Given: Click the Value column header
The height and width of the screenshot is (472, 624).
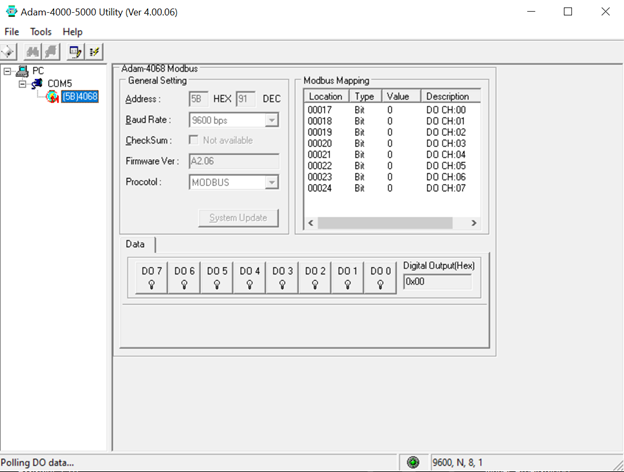Looking at the screenshot, I should click(x=401, y=96).
